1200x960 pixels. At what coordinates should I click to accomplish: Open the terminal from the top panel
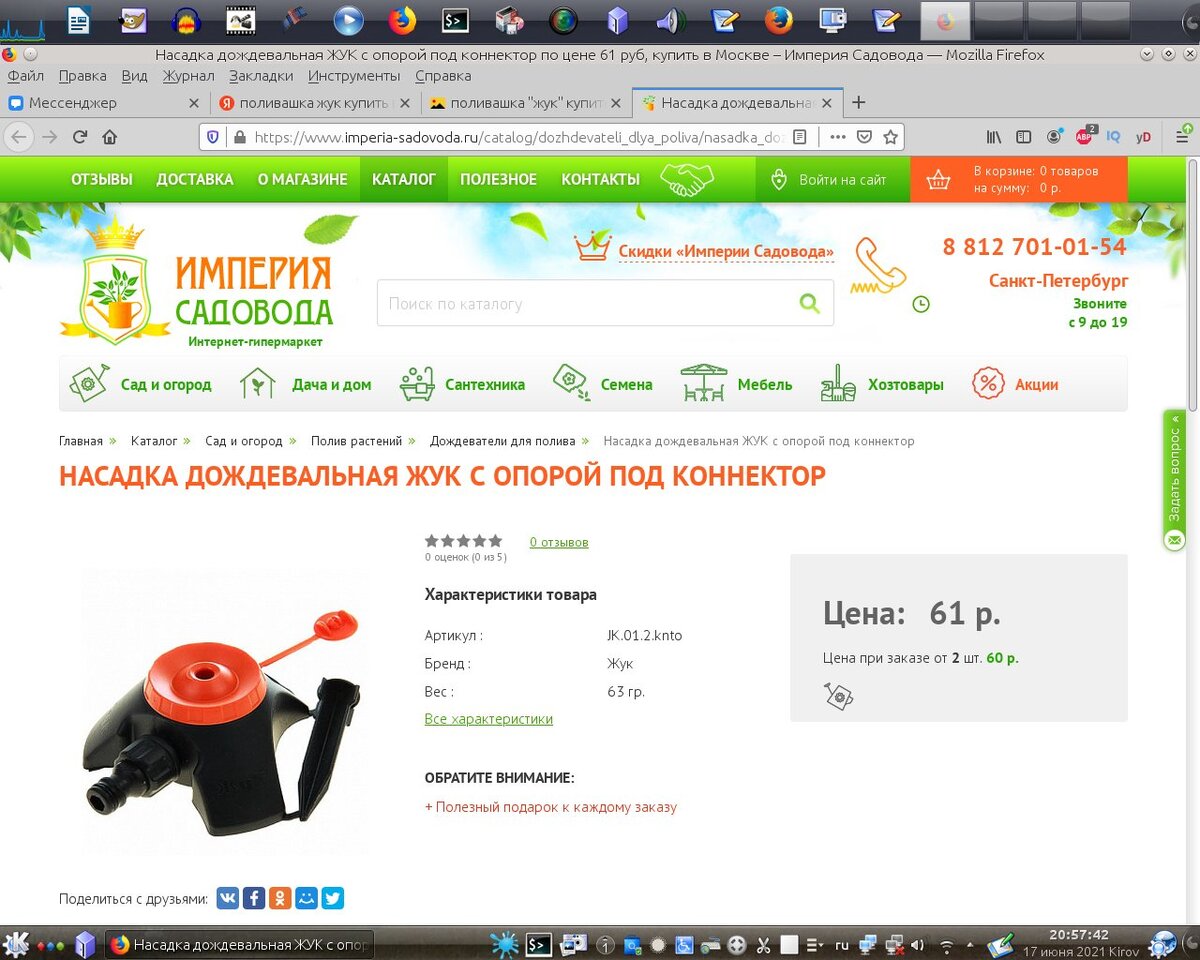pos(455,19)
